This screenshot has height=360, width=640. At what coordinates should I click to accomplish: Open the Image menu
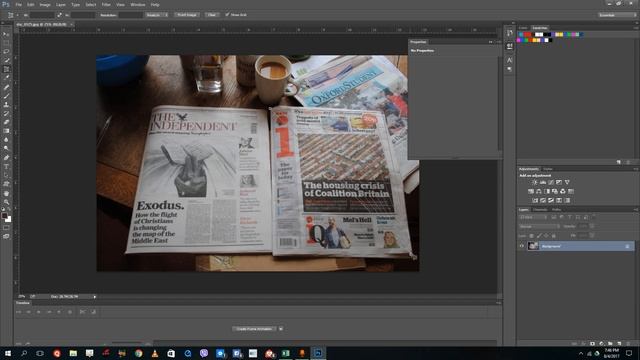coord(44,4)
